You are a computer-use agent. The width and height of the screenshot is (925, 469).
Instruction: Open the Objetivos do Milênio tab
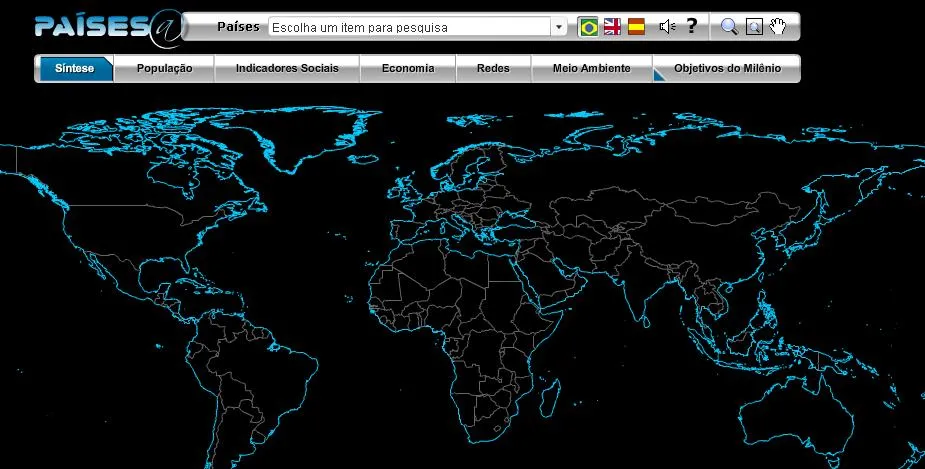(727, 69)
